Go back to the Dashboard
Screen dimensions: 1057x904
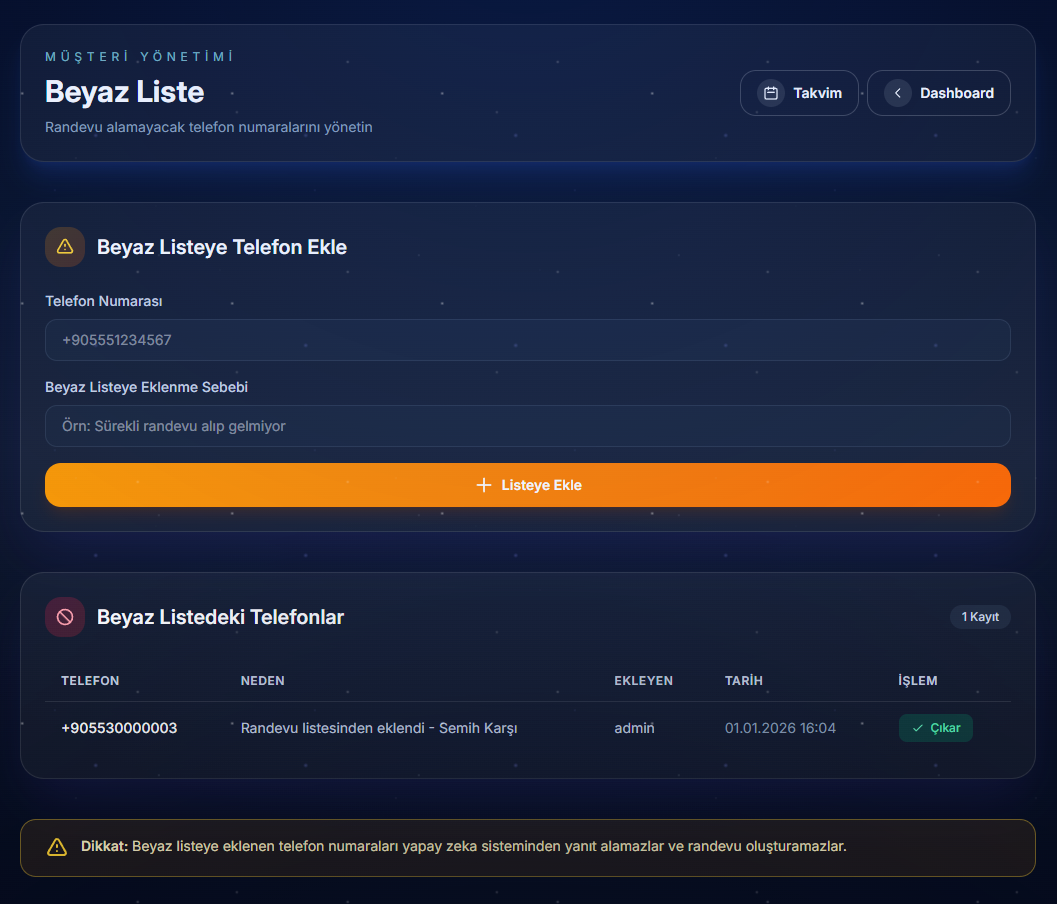(x=938, y=93)
